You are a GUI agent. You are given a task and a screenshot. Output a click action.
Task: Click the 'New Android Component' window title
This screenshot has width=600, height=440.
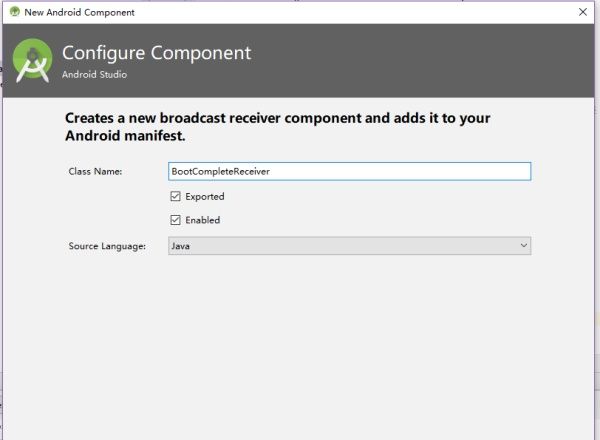click(79, 12)
